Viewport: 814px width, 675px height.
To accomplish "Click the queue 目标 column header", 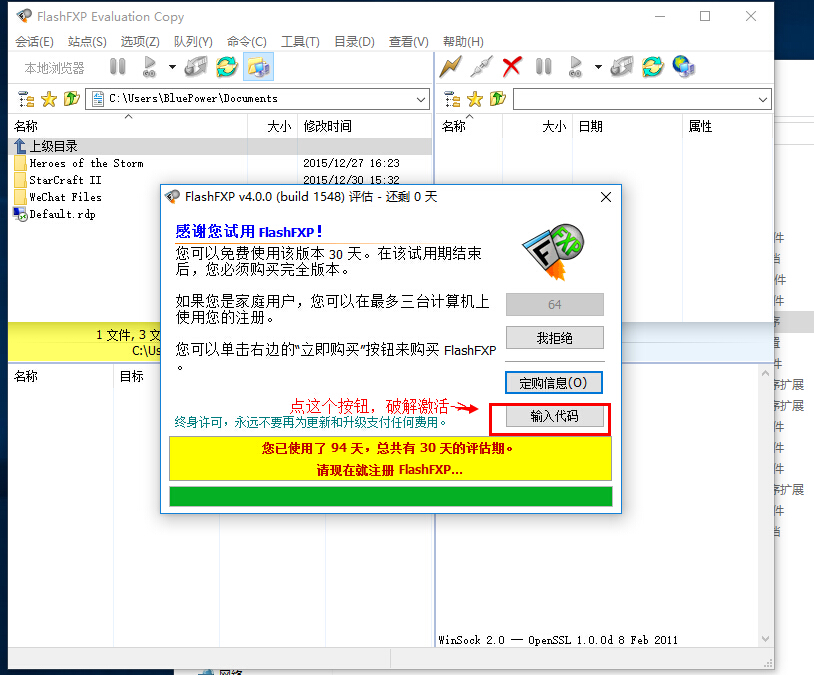I will point(137,376).
